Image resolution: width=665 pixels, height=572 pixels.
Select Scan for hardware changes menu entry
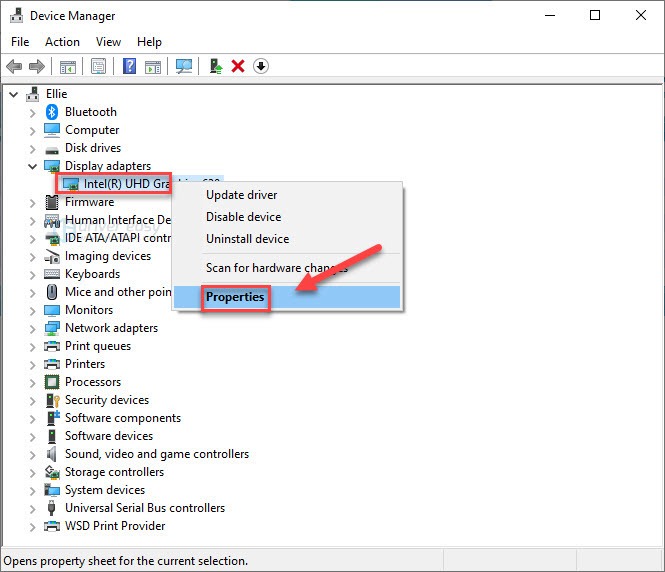pos(287,268)
